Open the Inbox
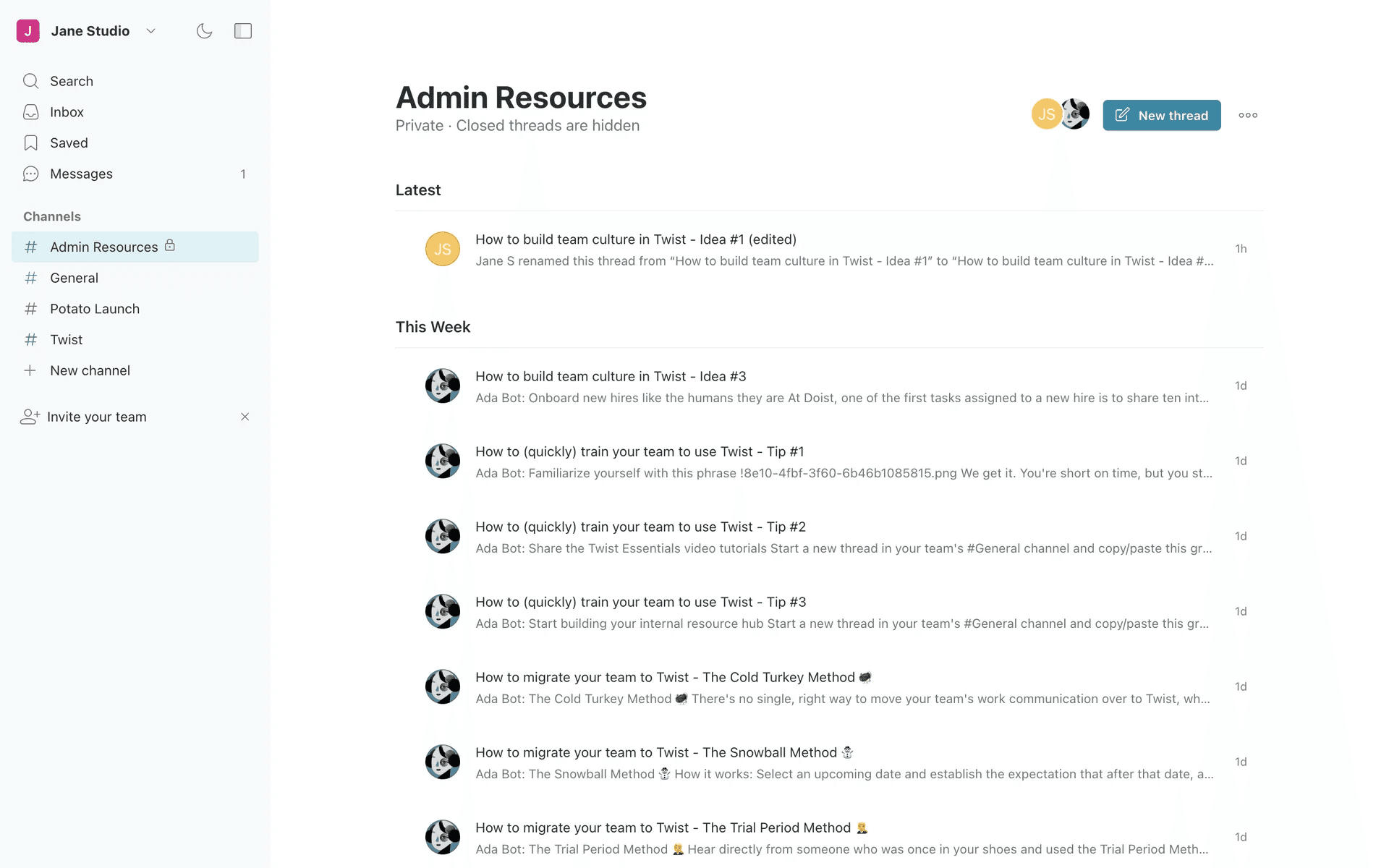The width and height of the screenshot is (1389, 868). click(x=67, y=112)
